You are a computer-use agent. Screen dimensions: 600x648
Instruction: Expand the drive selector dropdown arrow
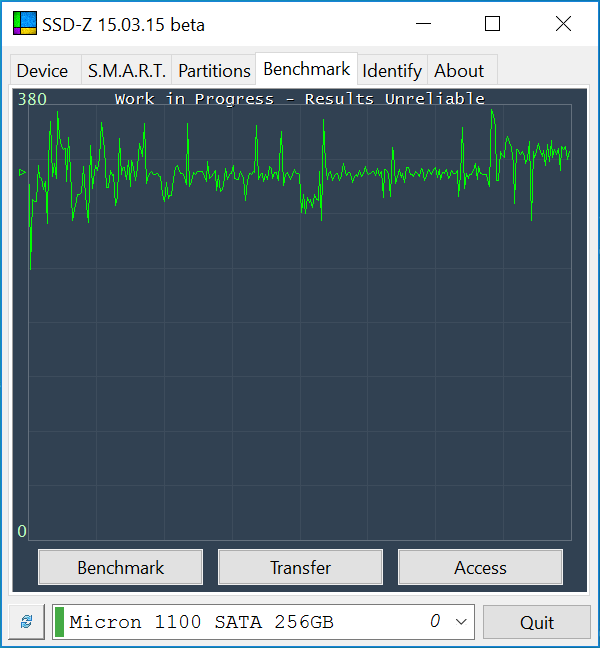pyautogui.click(x=461, y=622)
